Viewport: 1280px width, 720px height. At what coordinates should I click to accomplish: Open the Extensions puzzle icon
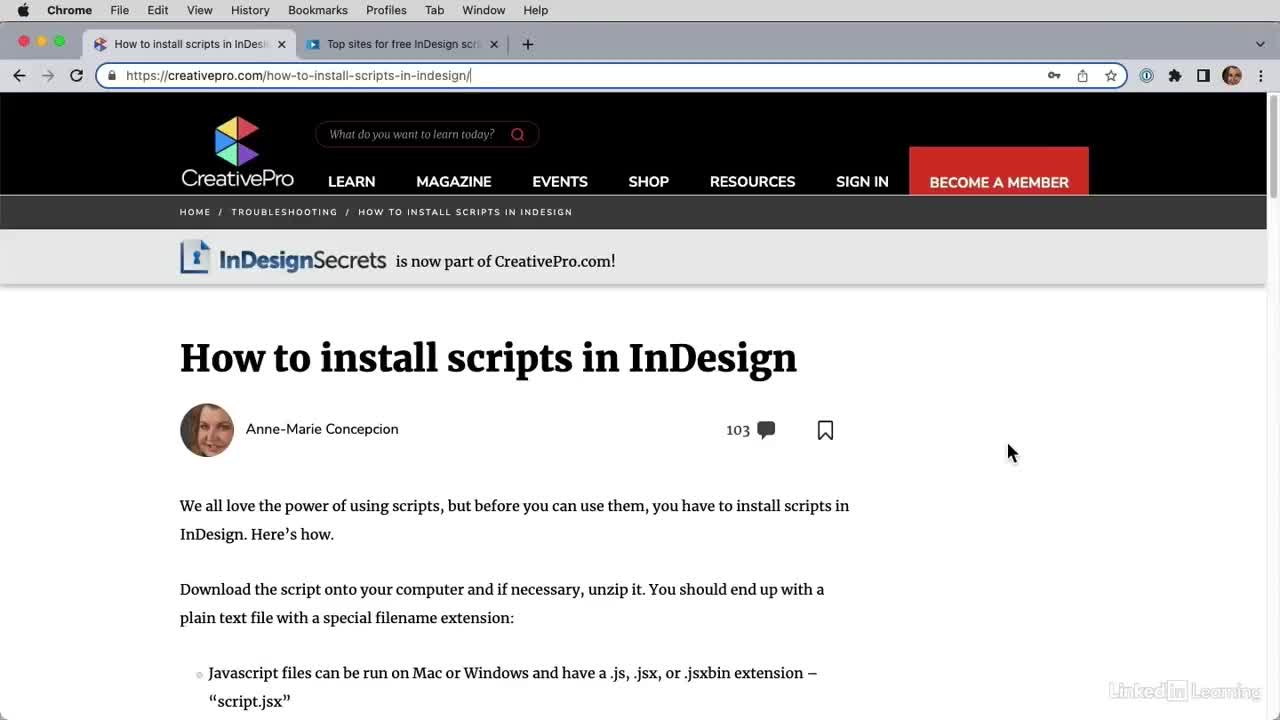1175,75
